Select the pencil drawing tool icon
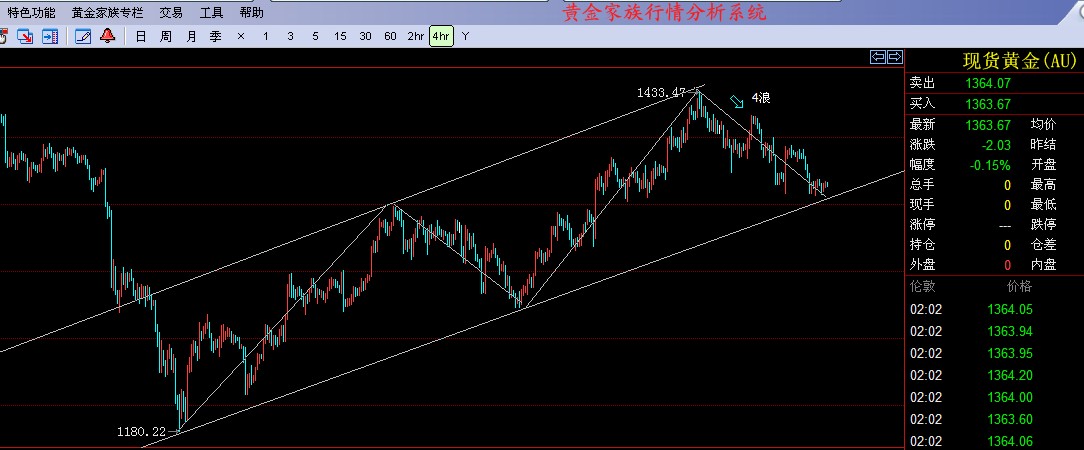This screenshot has height=450, width=1084. click(83, 37)
